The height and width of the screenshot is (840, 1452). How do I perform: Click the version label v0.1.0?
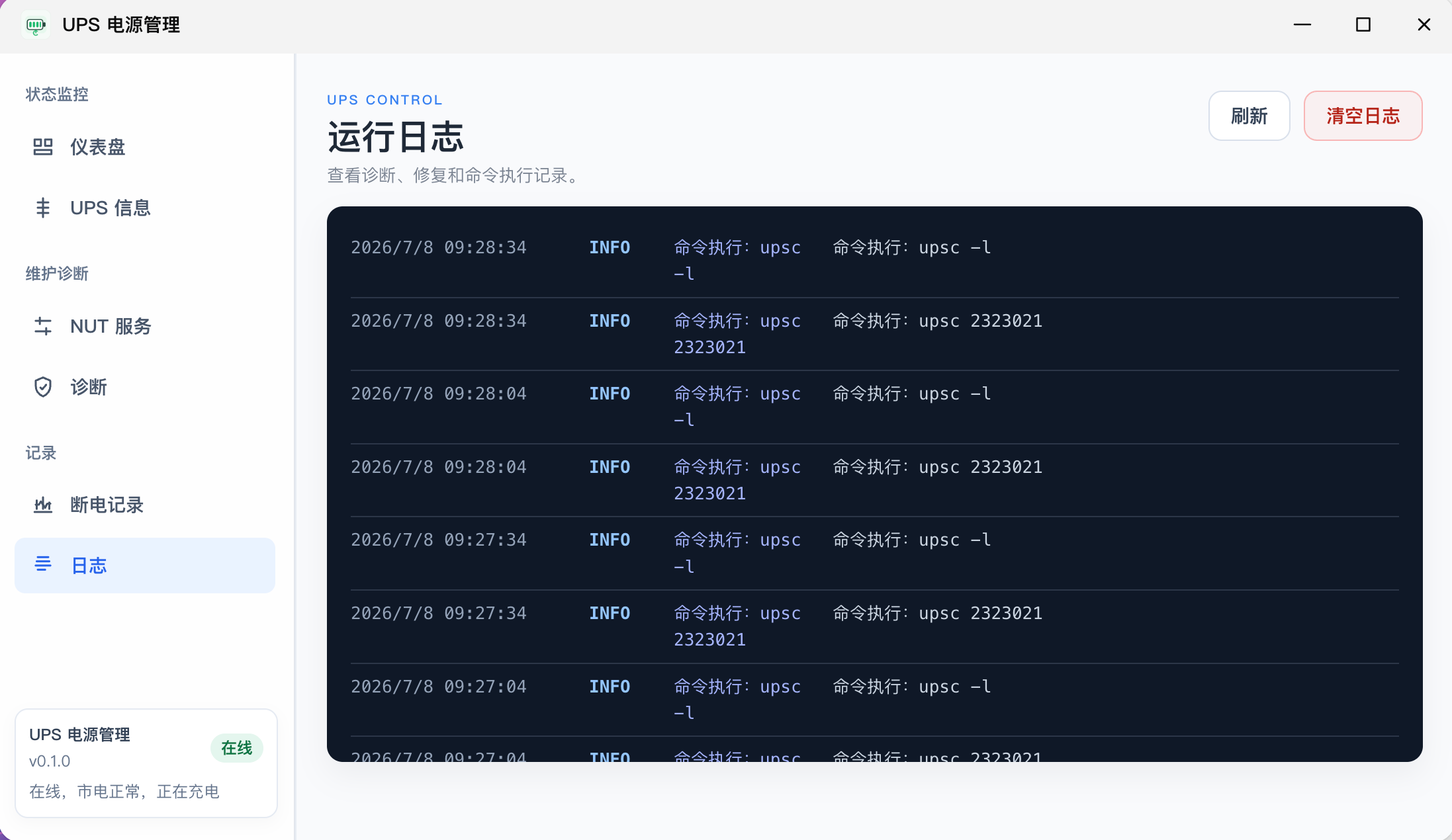coord(50,761)
